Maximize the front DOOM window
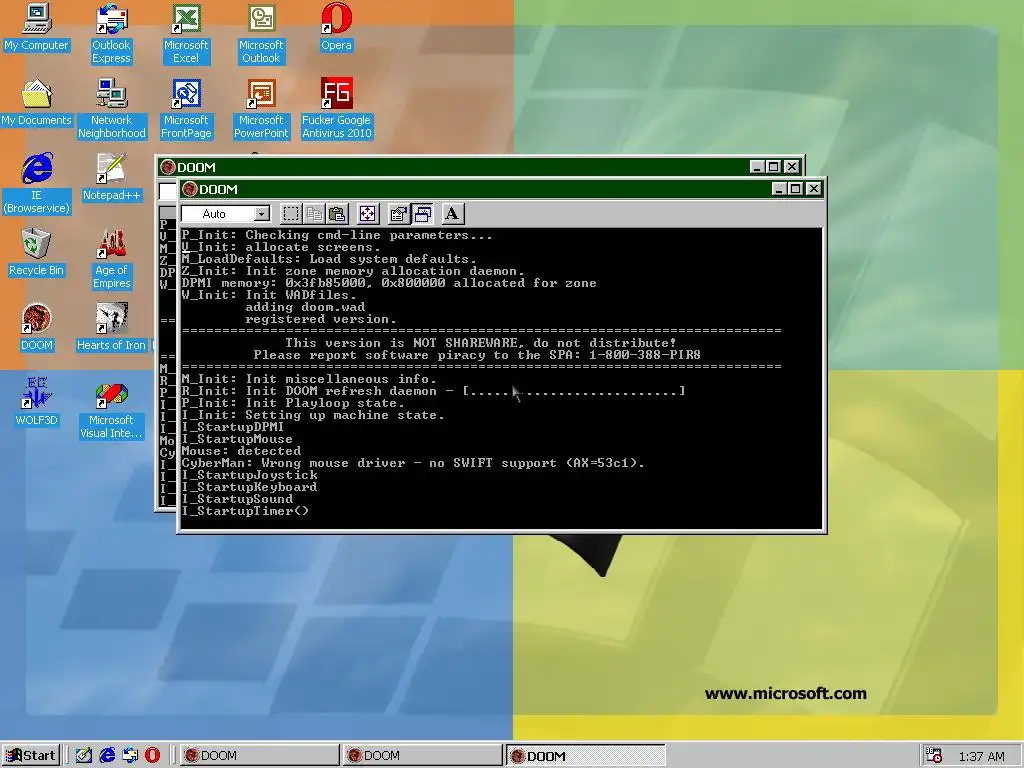The image size is (1024, 768). point(795,189)
